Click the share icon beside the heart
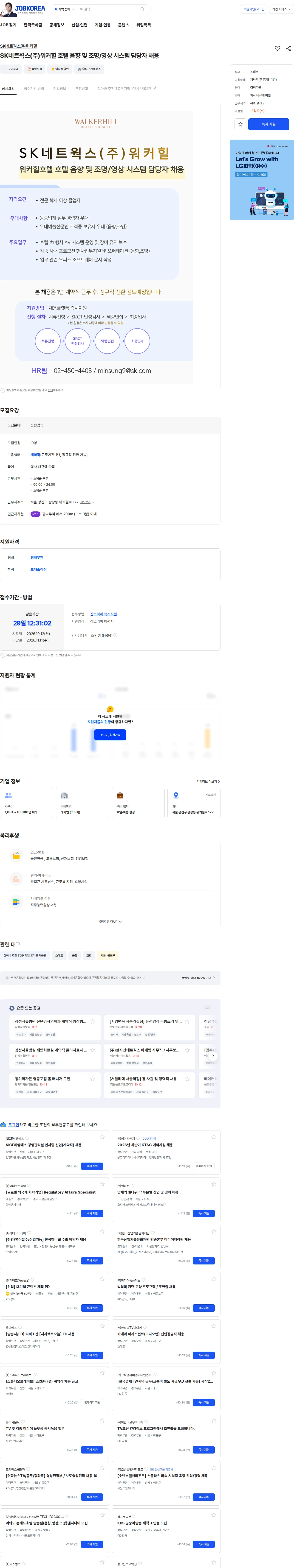This screenshot has height=1568, width=294. (x=288, y=49)
